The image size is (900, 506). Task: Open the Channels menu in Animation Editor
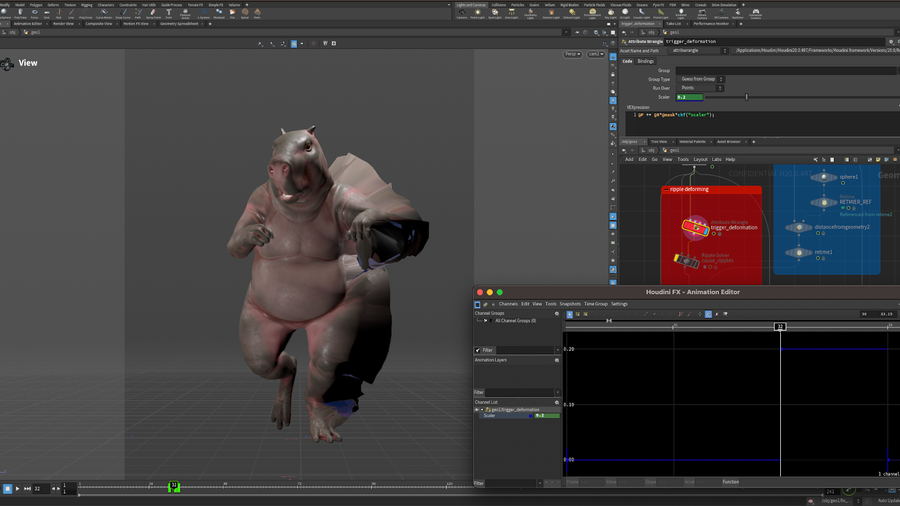[508, 304]
